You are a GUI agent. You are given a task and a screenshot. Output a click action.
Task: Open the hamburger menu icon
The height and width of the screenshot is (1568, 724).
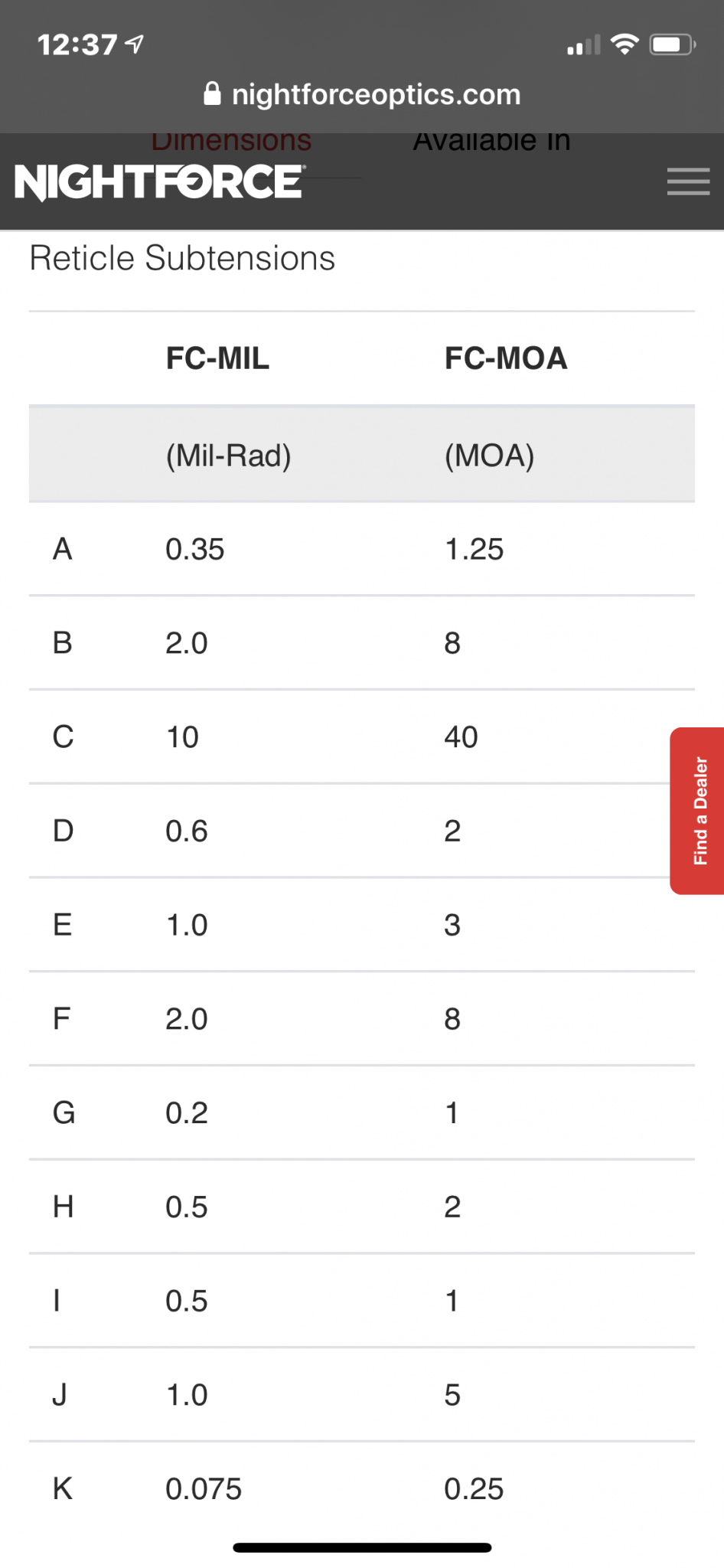point(688,181)
